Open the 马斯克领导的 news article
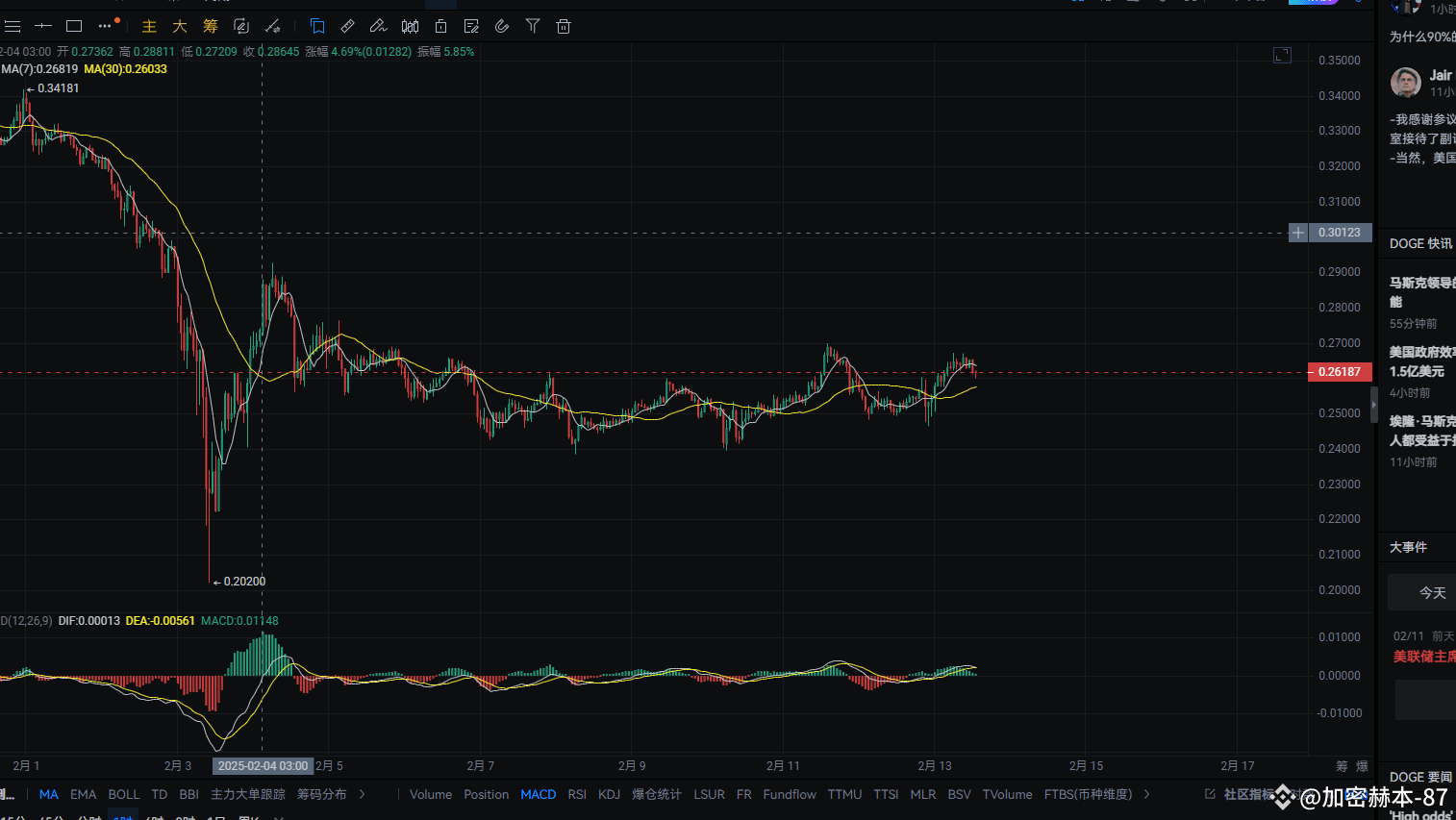The width and height of the screenshot is (1456, 820). click(1421, 283)
